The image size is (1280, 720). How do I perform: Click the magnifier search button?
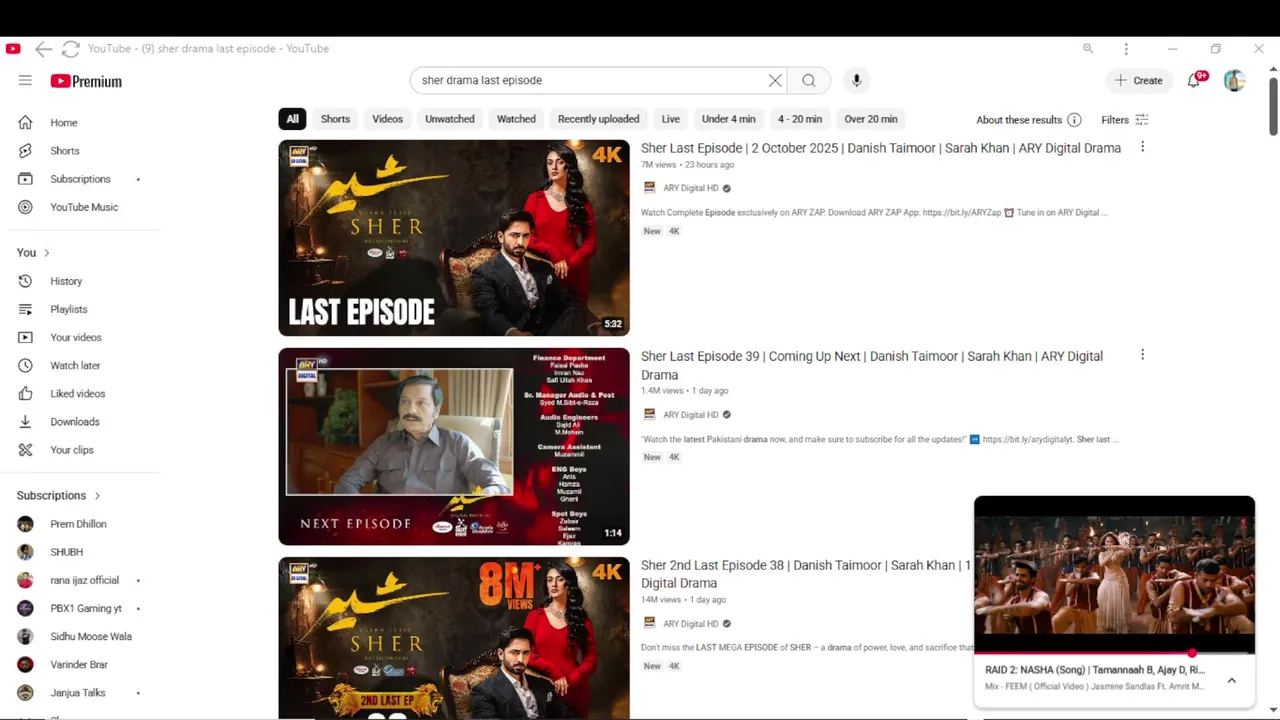point(809,80)
